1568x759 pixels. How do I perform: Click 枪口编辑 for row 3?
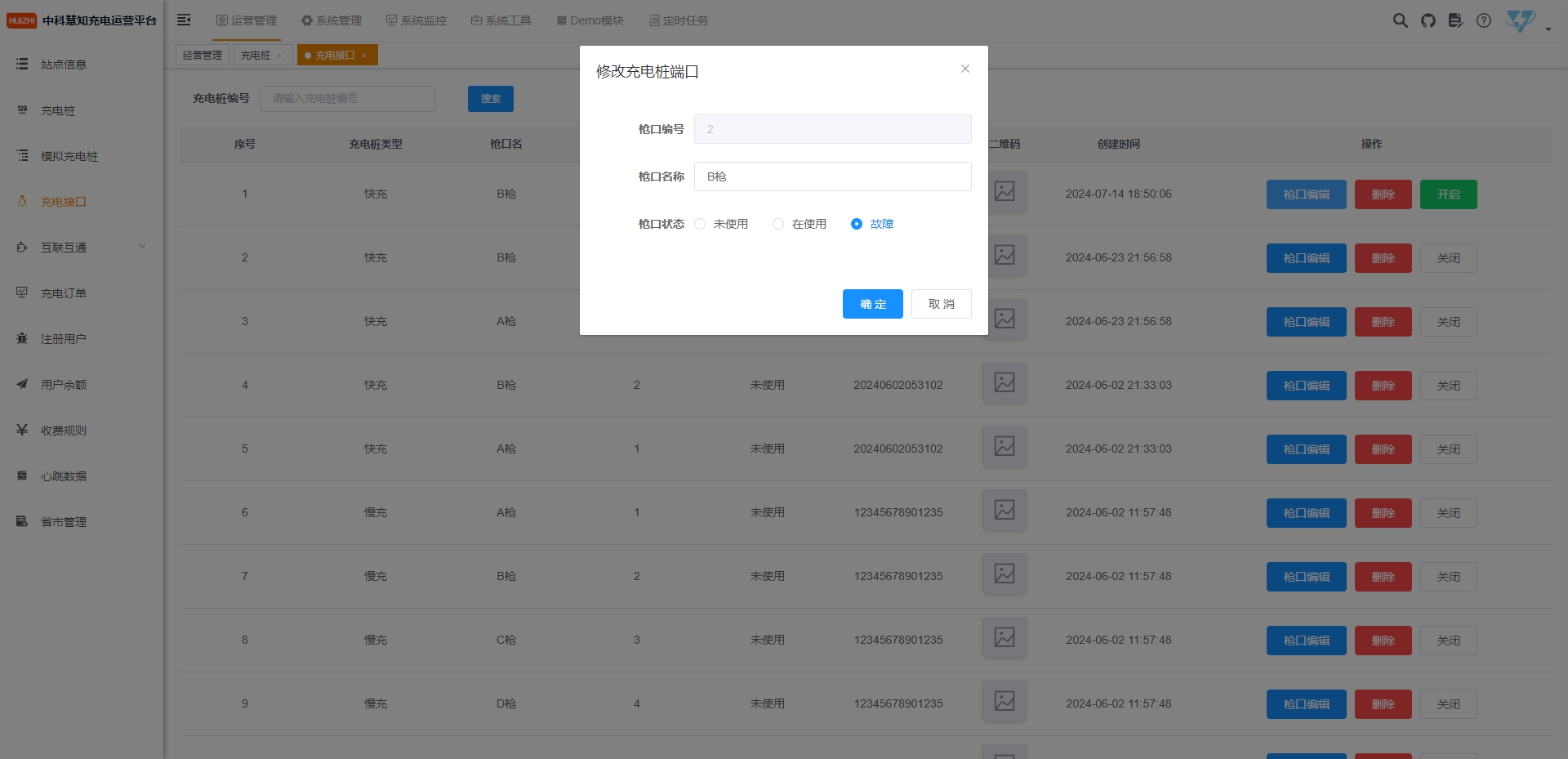coord(1307,322)
